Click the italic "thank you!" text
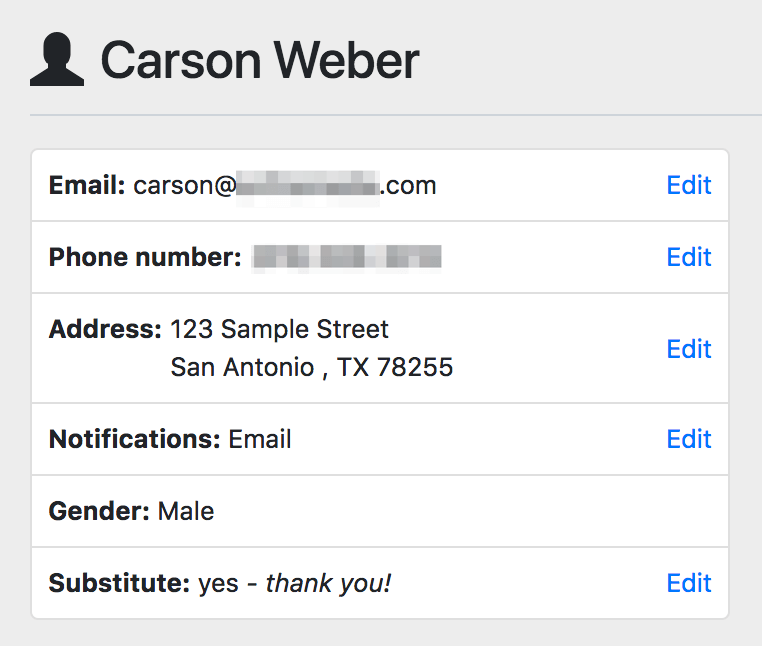Screen dimensions: 762x646 [328, 583]
